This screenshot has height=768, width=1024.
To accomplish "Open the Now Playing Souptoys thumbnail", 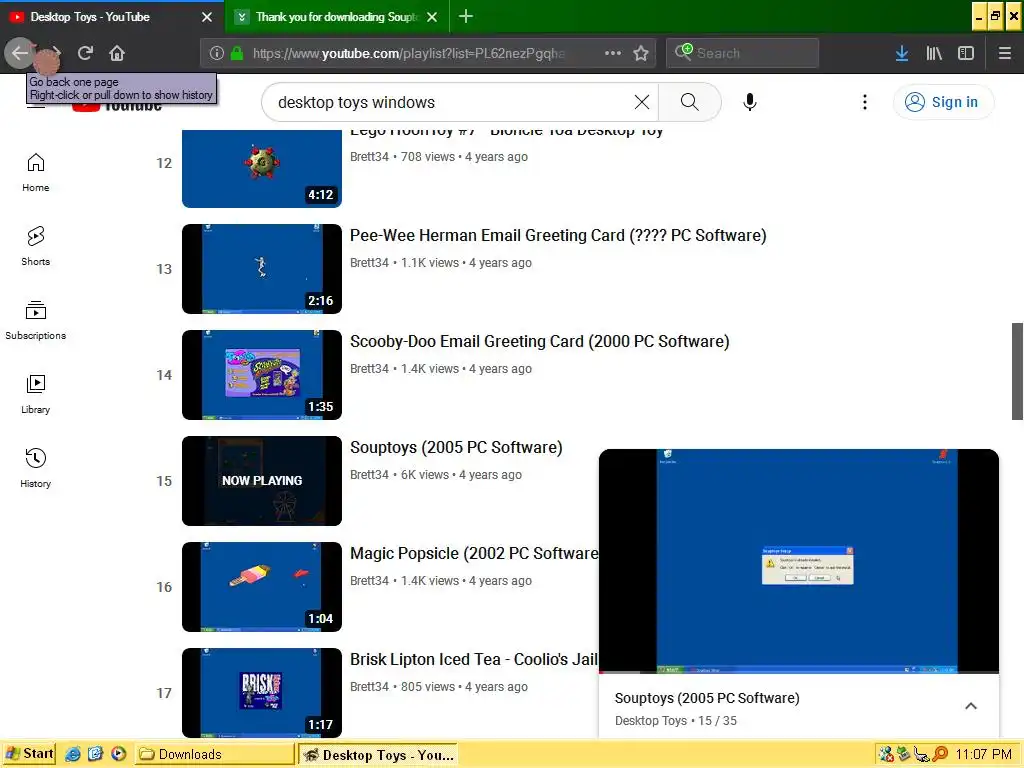I will 262,481.
